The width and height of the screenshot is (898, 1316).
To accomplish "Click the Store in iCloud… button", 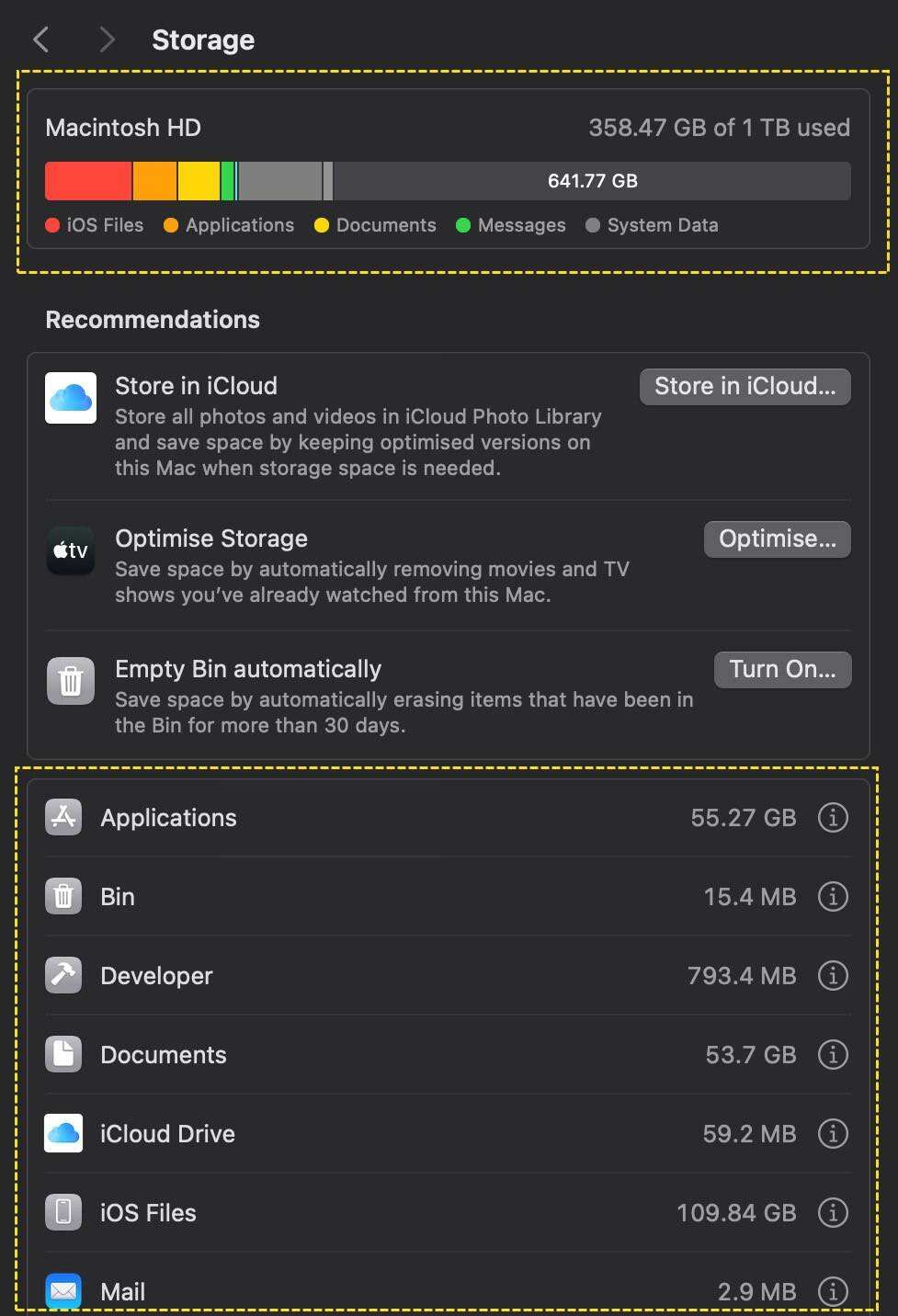I will point(745,386).
